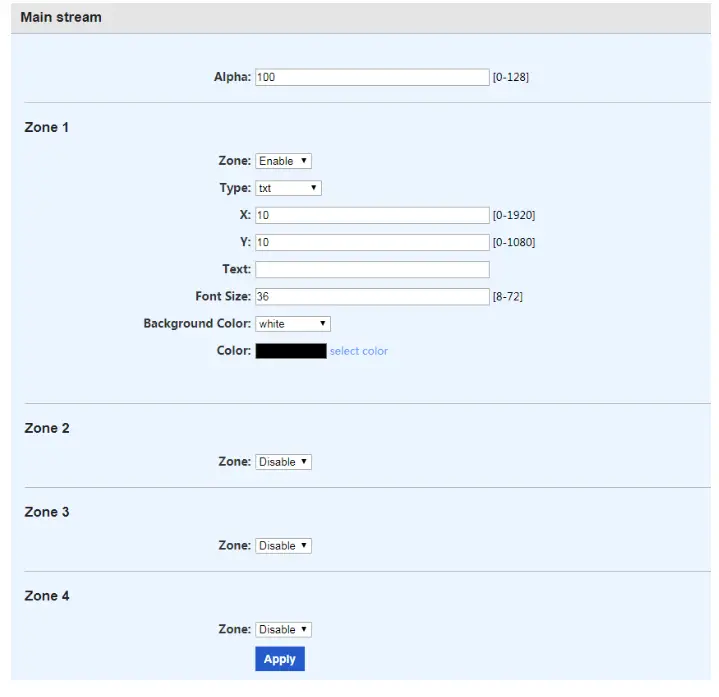Click the Zone 3 heading
Screen dimensions: 719x697
click(x=47, y=512)
